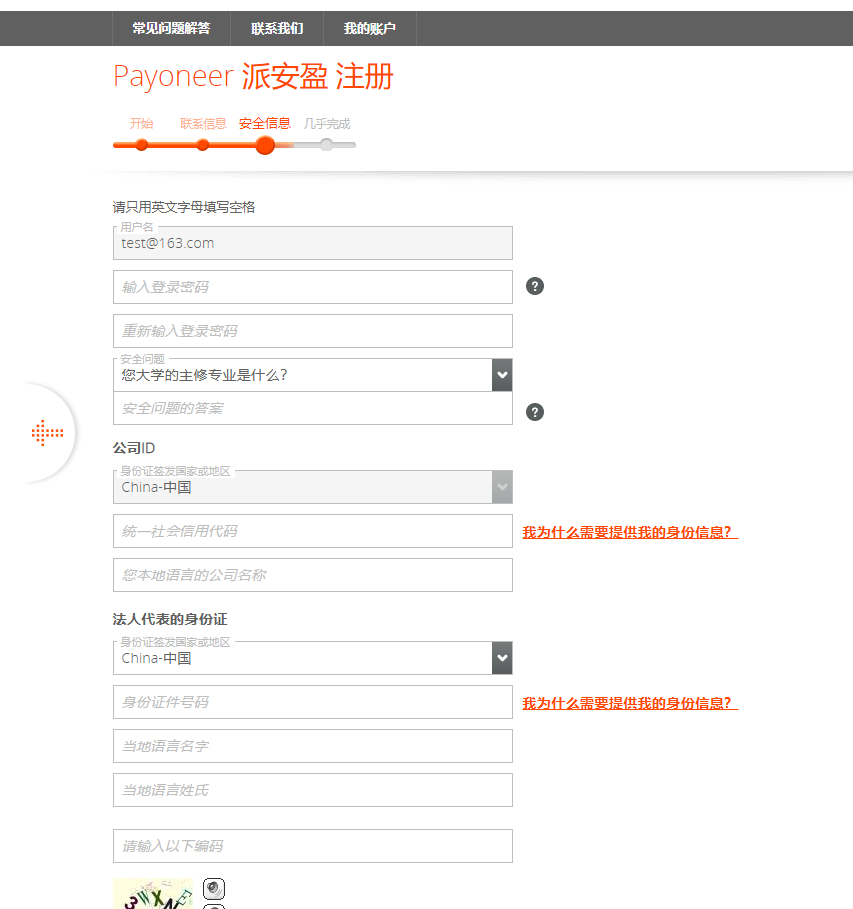Image resolution: width=853 pixels, height=909 pixels.
Task: Click the identity info explanation link near credit code
Action: (629, 531)
